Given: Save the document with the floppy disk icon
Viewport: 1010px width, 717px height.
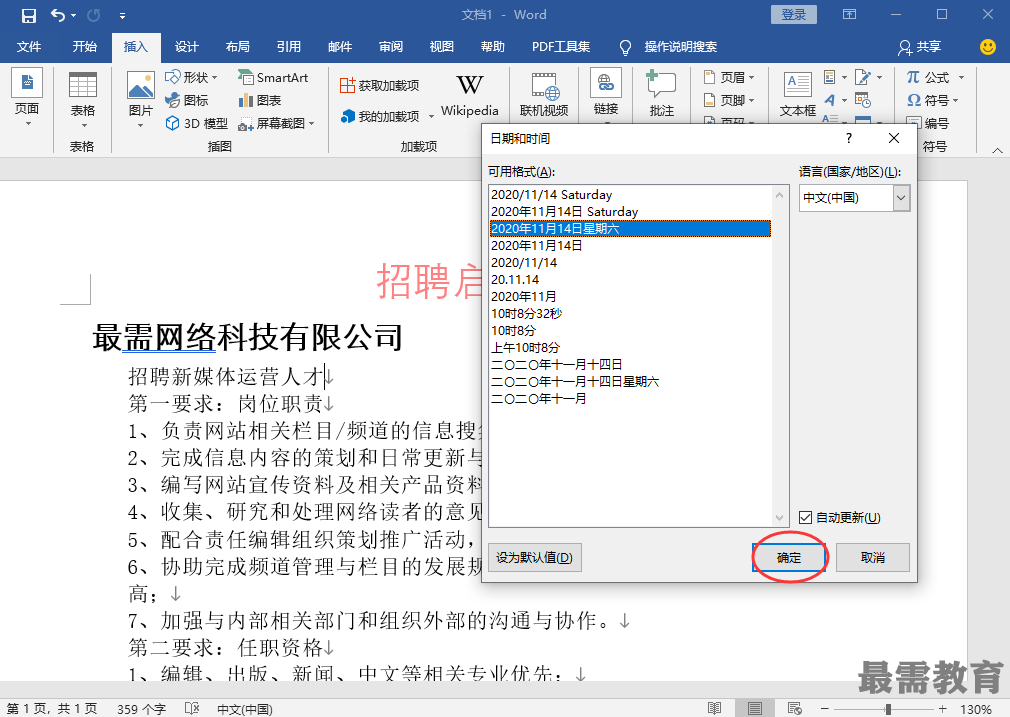Looking at the screenshot, I should pyautogui.click(x=28, y=15).
